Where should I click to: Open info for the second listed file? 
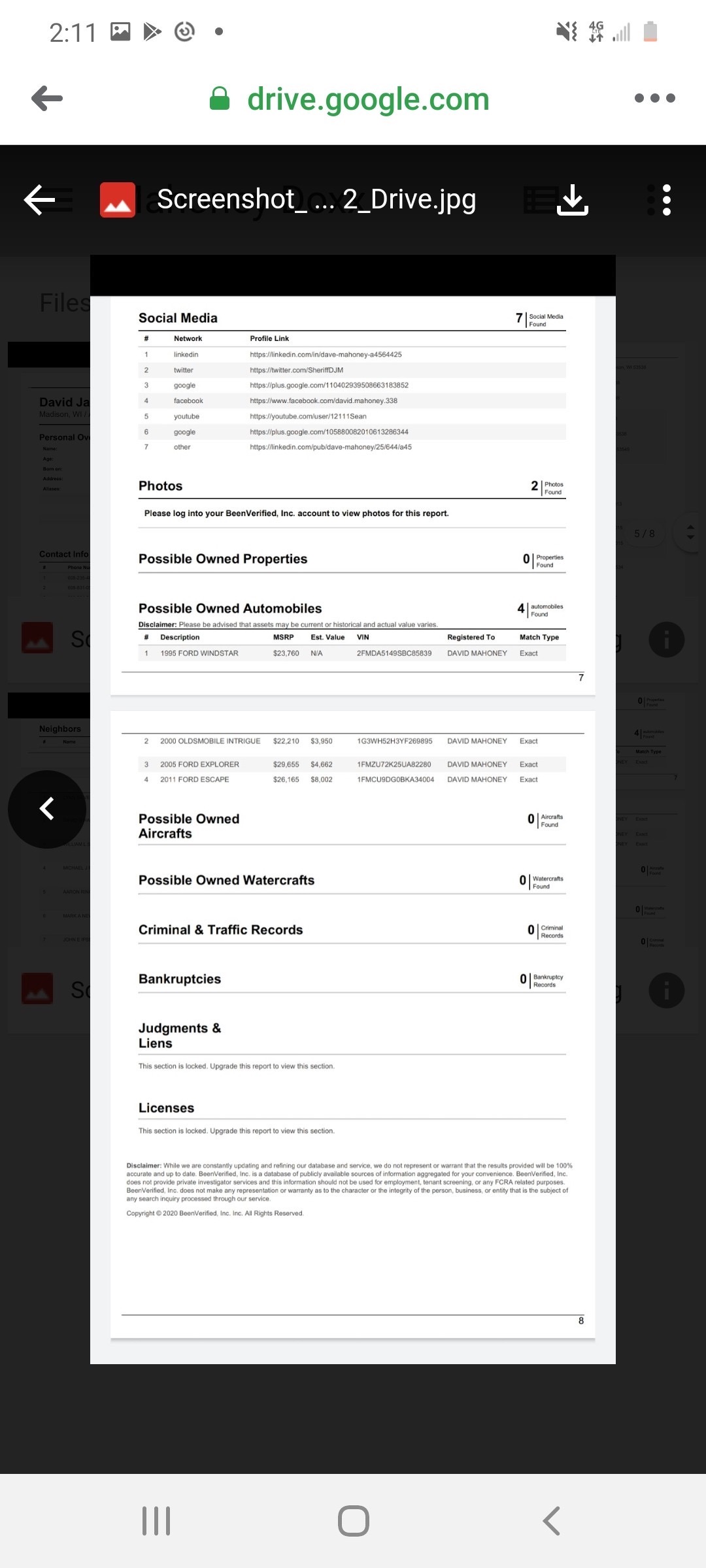coord(666,990)
